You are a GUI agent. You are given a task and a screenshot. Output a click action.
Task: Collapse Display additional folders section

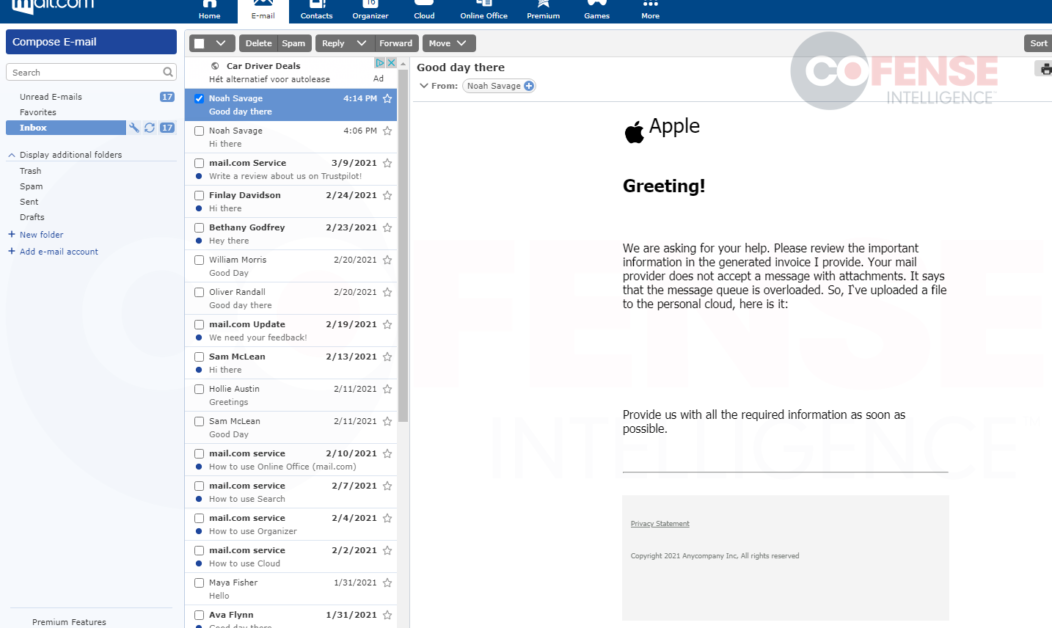(11, 155)
